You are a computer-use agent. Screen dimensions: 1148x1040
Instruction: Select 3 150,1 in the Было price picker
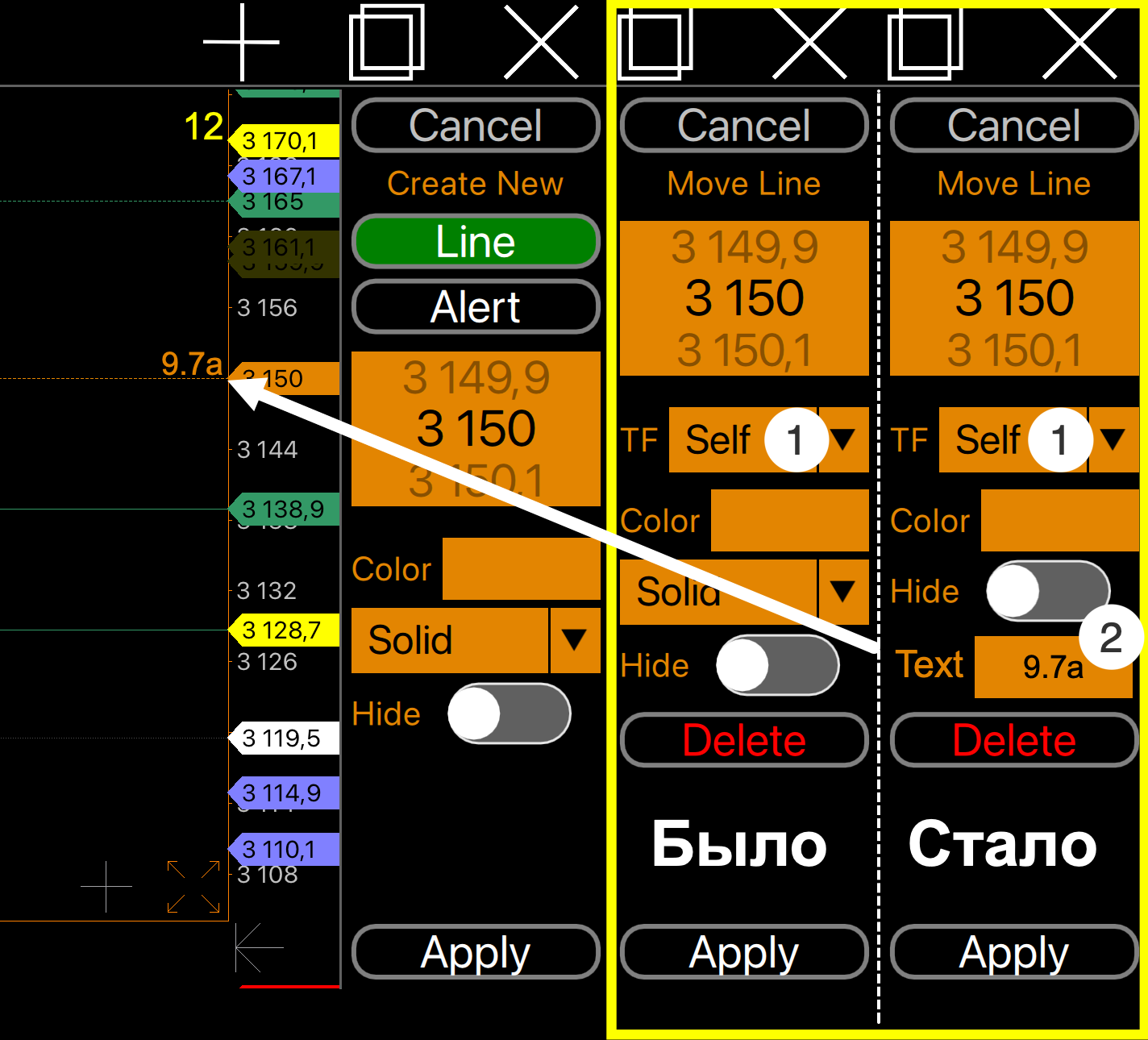click(744, 350)
